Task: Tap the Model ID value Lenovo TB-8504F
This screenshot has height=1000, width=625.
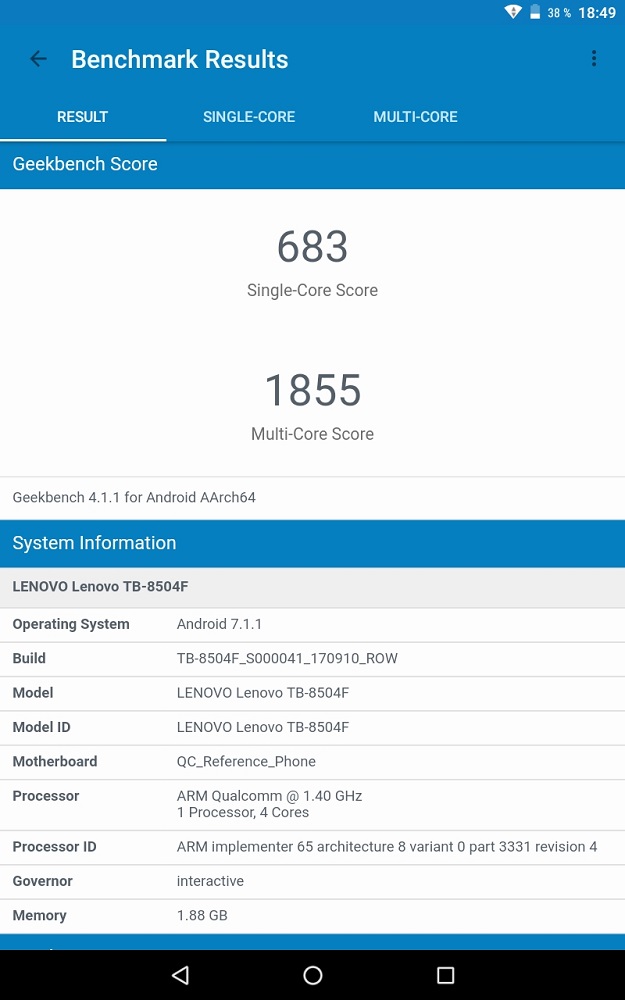Action: [263, 727]
